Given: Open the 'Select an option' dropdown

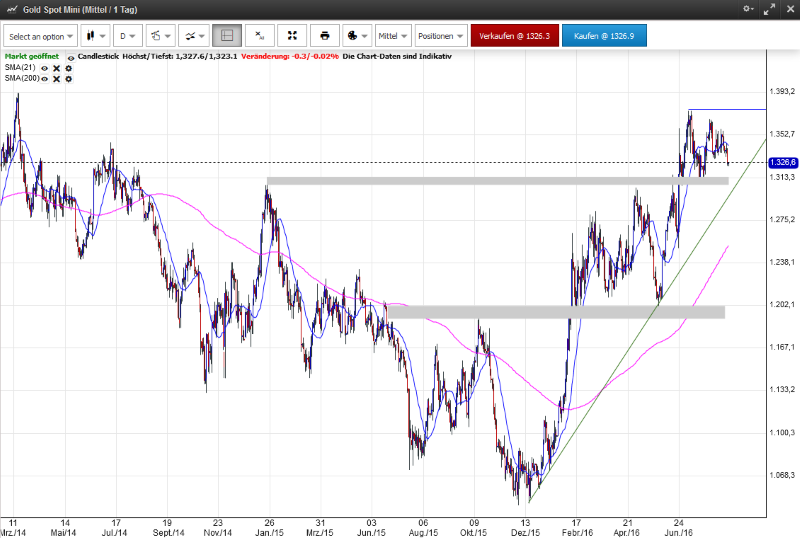Looking at the screenshot, I should [40, 36].
